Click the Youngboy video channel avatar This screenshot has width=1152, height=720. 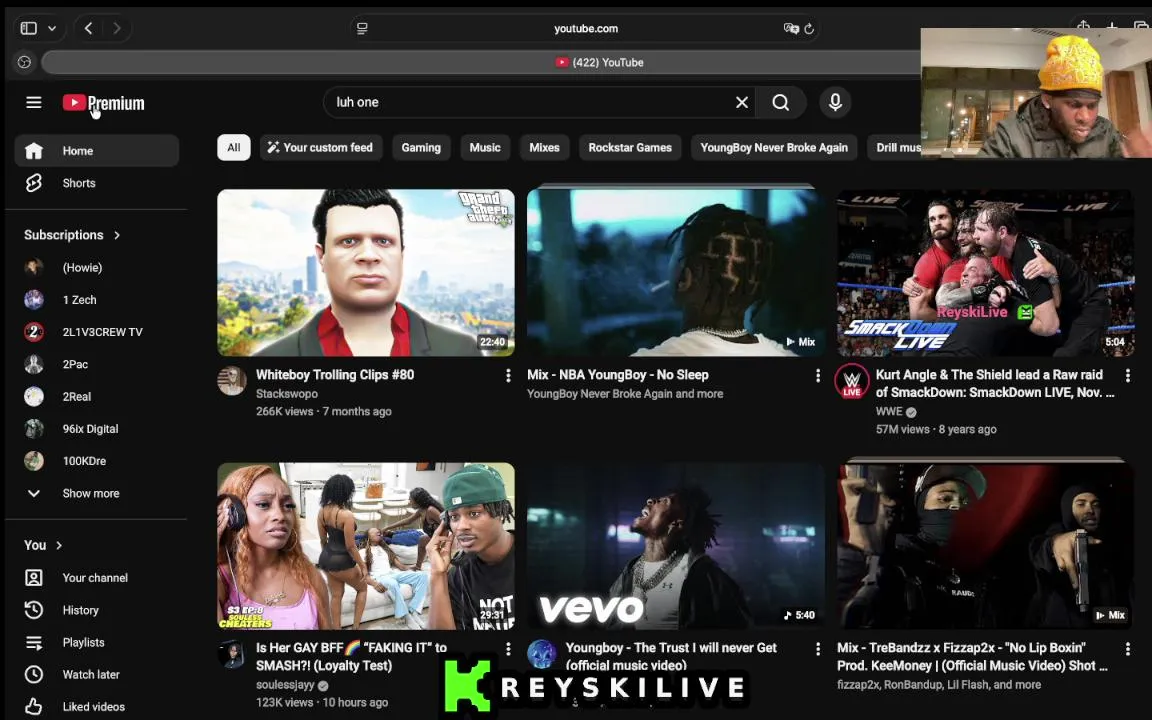(542, 654)
